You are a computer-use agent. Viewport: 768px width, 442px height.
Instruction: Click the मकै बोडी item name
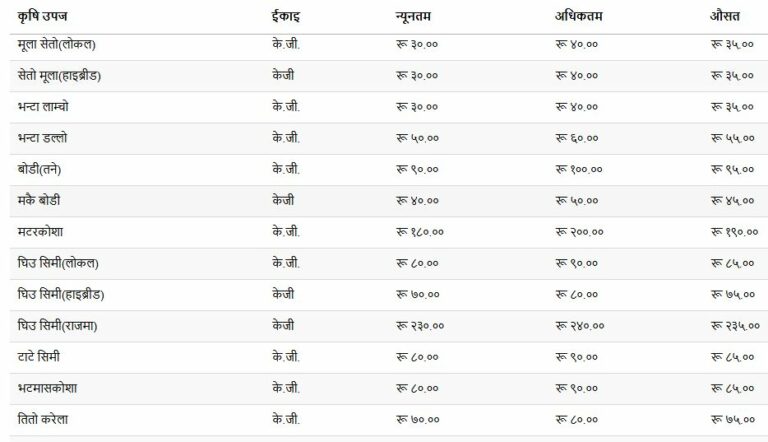[x=39, y=200]
